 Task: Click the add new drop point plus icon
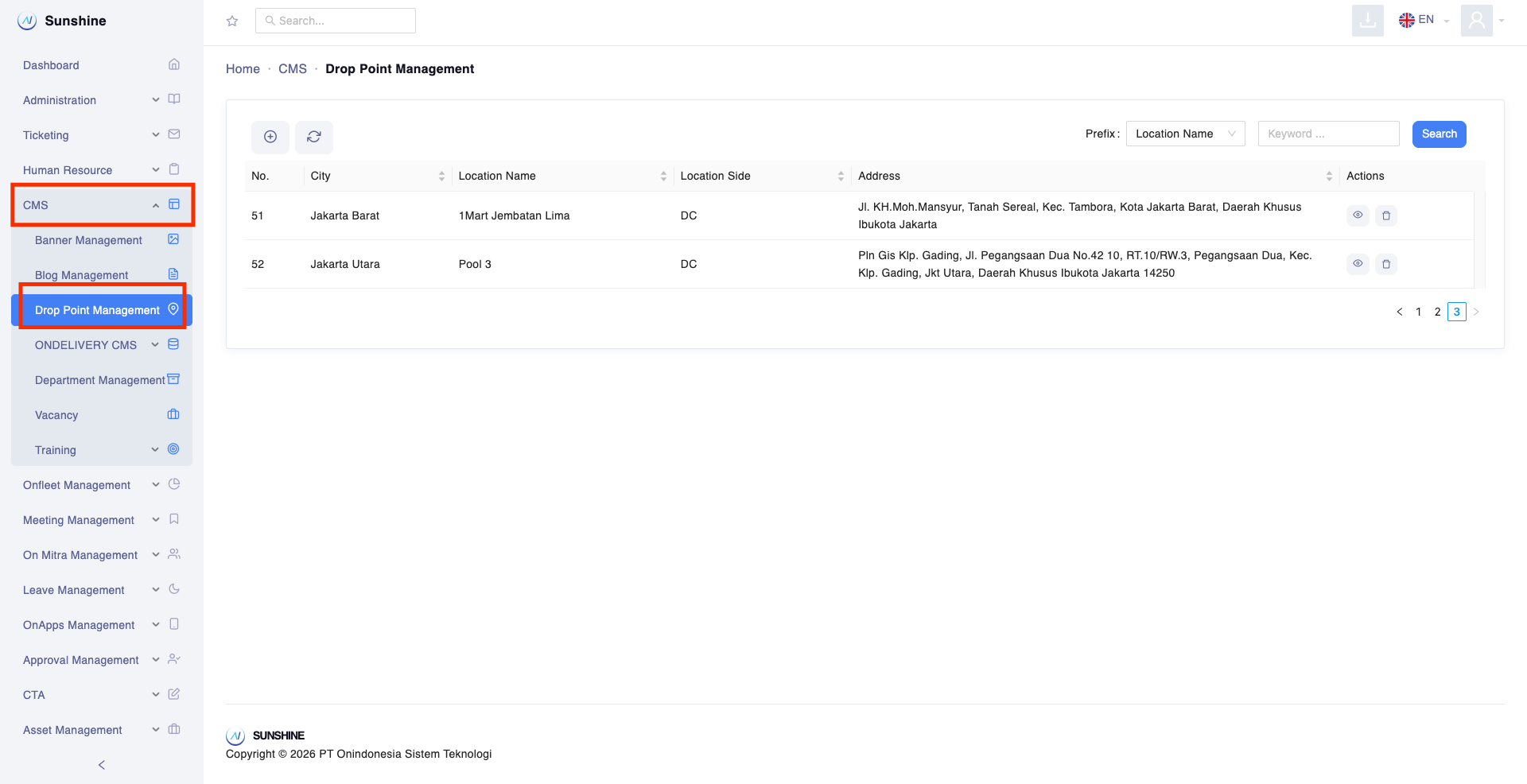[270, 137]
